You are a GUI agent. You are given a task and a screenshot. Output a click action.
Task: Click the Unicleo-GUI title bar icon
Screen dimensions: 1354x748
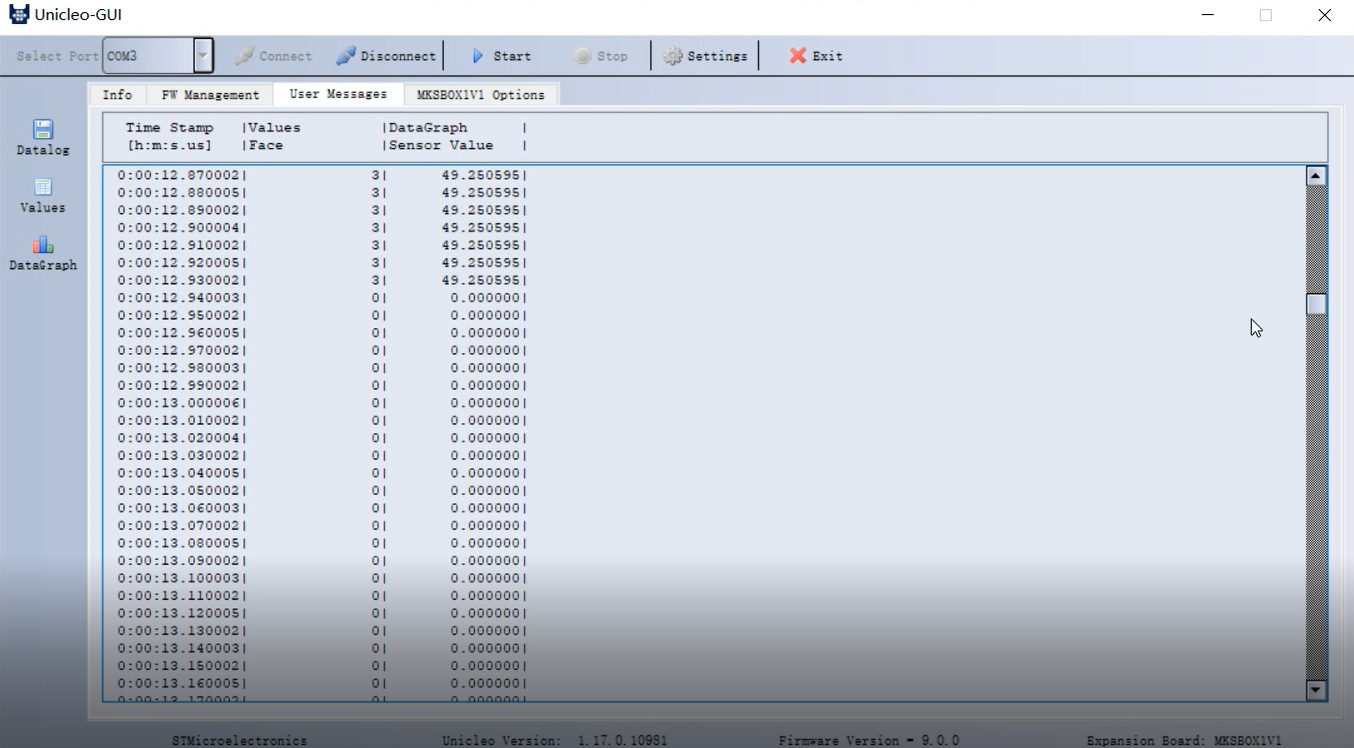19,15
